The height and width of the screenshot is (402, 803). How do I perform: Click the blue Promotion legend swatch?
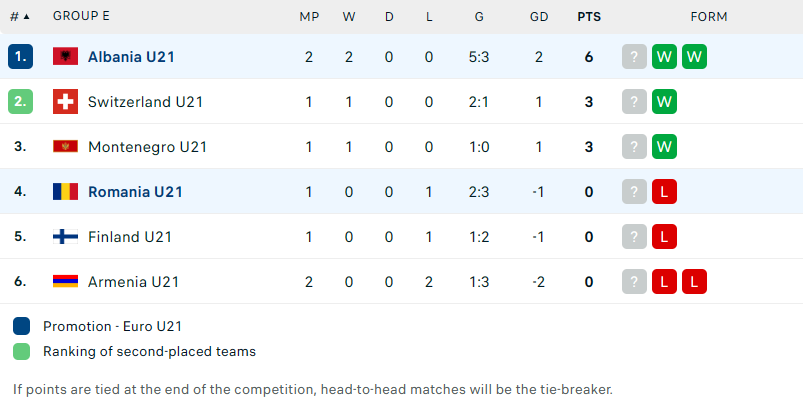click(x=22, y=326)
